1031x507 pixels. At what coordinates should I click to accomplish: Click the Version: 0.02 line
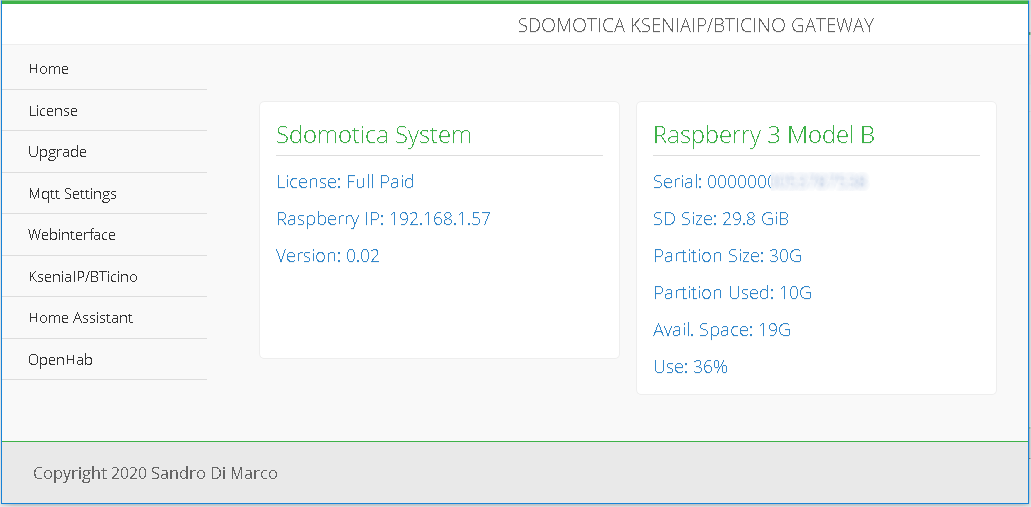(x=328, y=256)
